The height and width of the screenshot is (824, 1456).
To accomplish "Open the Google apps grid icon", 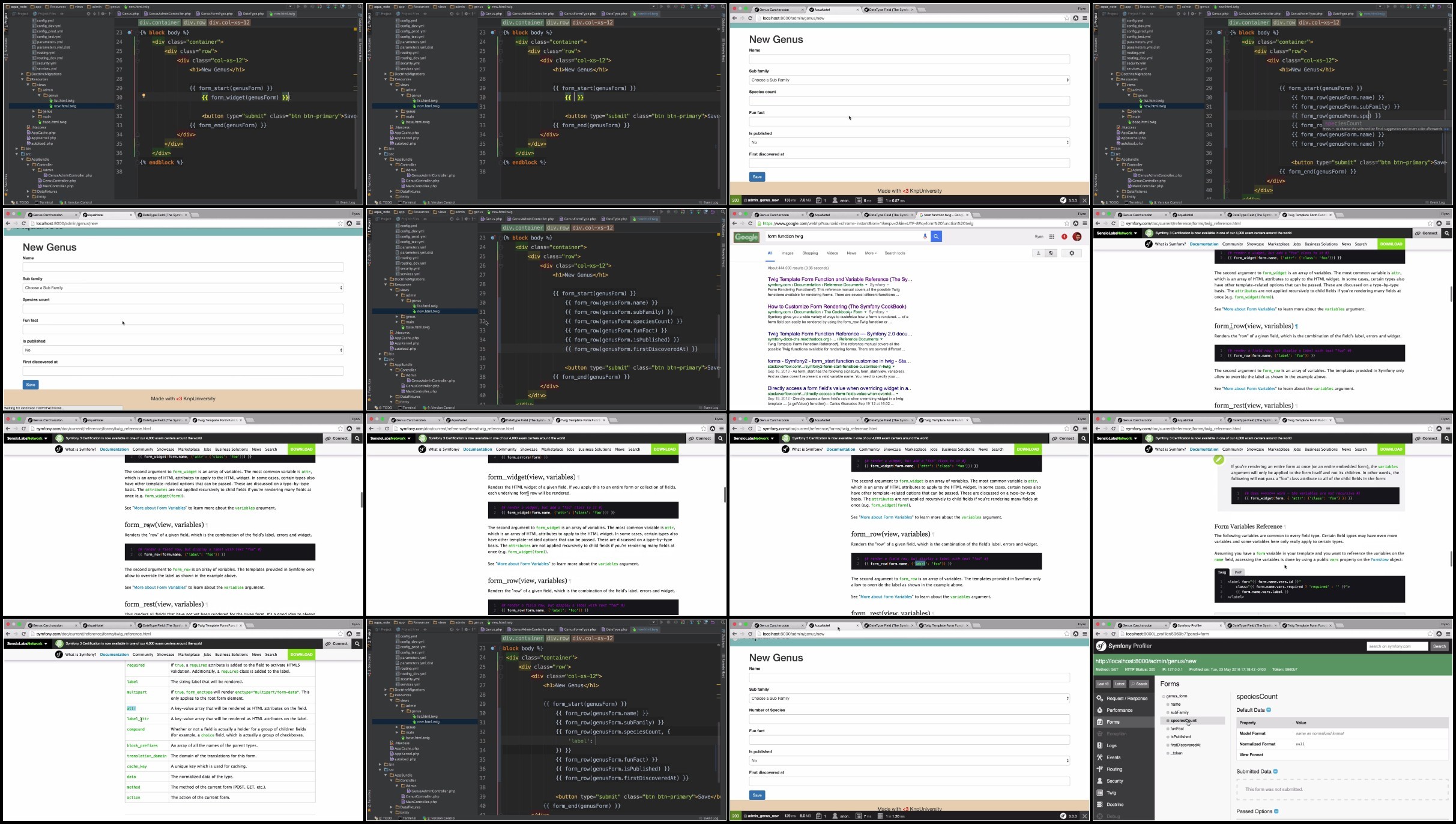I will pyautogui.click(x=1051, y=236).
